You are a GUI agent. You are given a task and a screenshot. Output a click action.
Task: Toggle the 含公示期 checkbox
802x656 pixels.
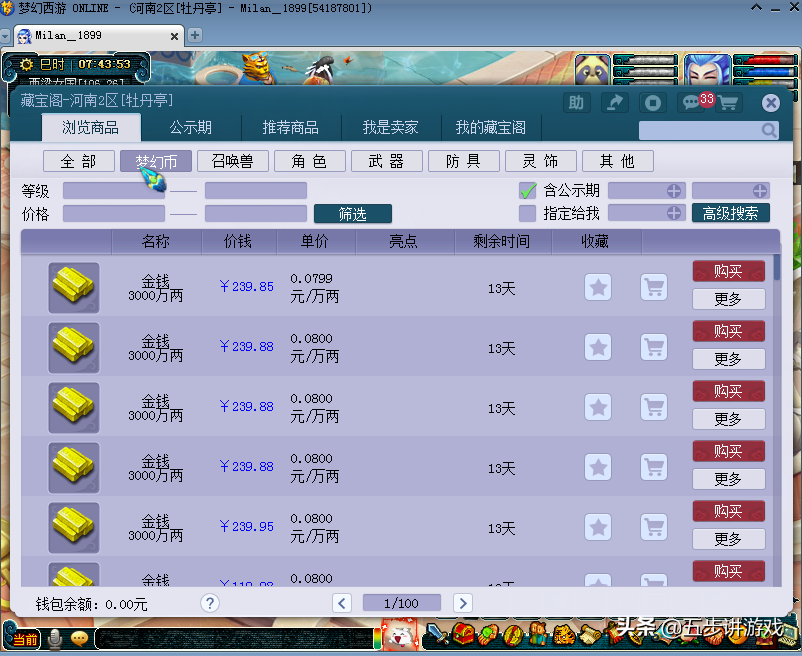pyautogui.click(x=527, y=191)
